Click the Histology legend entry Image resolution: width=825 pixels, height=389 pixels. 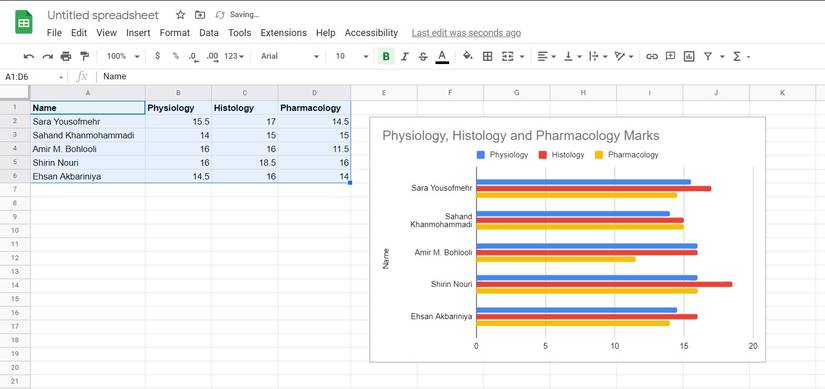[x=561, y=155]
